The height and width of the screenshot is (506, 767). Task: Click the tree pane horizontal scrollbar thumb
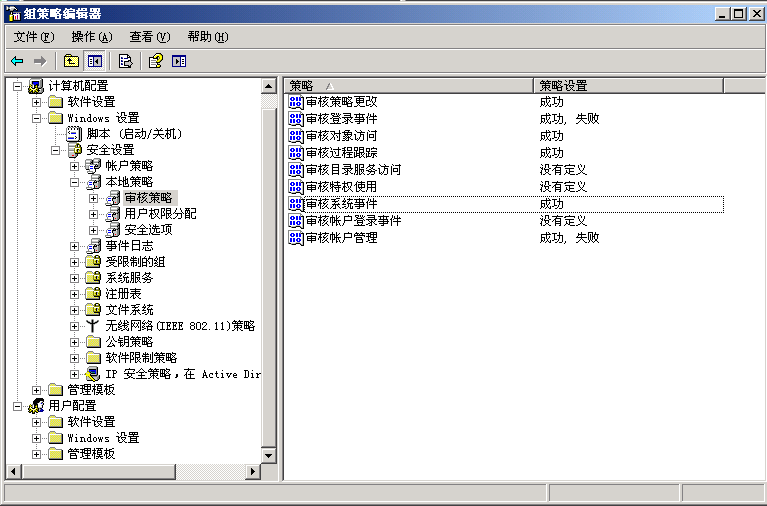point(98,471)
